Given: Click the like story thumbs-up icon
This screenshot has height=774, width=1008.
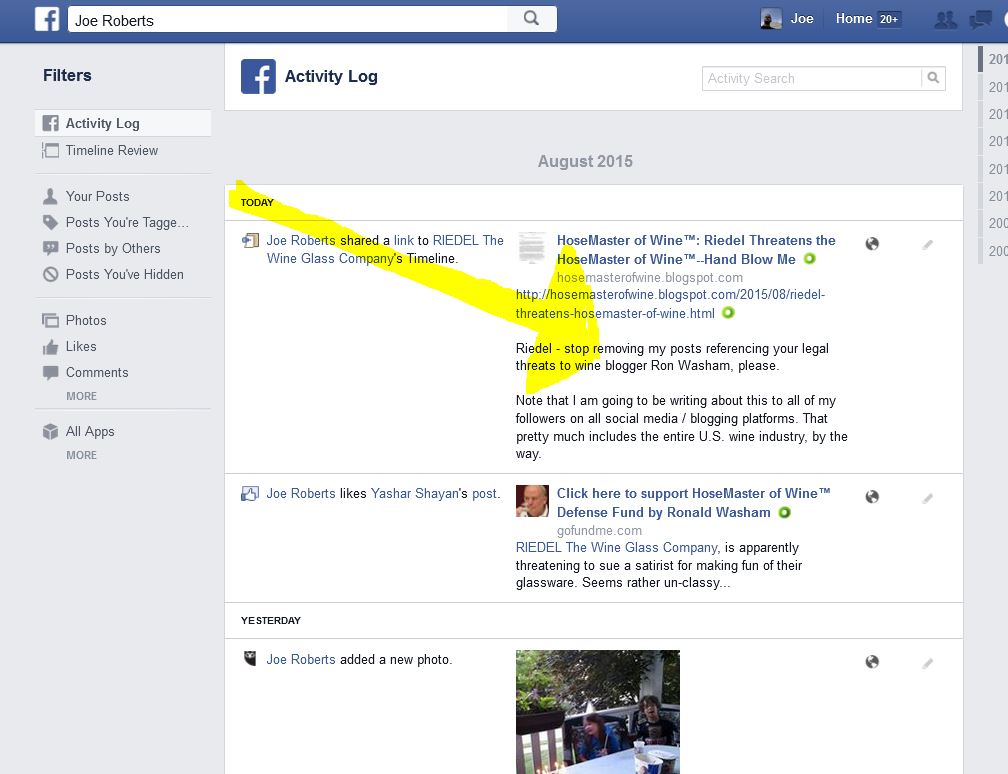Looking at the screenshot, I should tap(249, 494).
